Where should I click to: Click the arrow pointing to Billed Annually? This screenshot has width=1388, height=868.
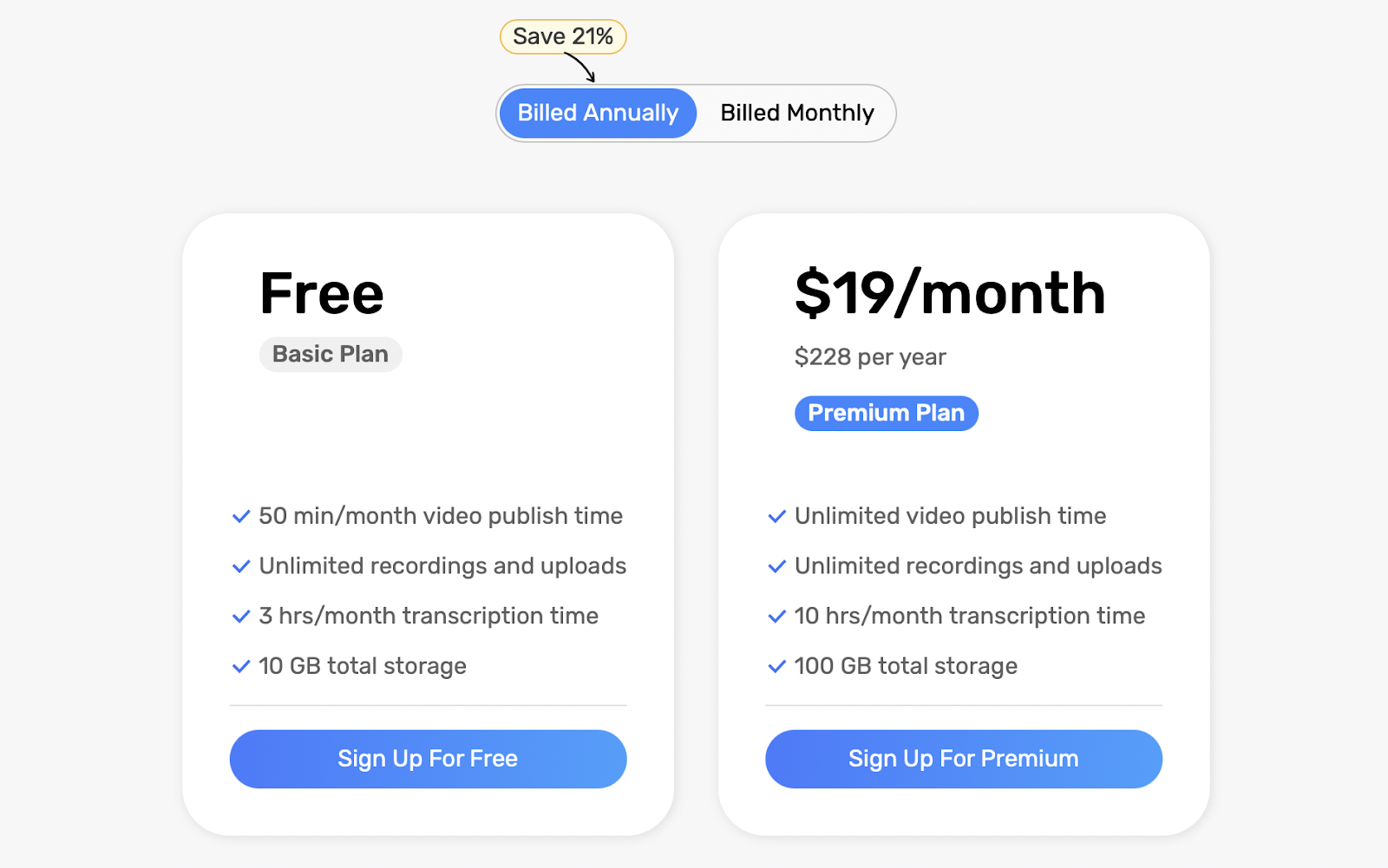(x=580, y=68)
